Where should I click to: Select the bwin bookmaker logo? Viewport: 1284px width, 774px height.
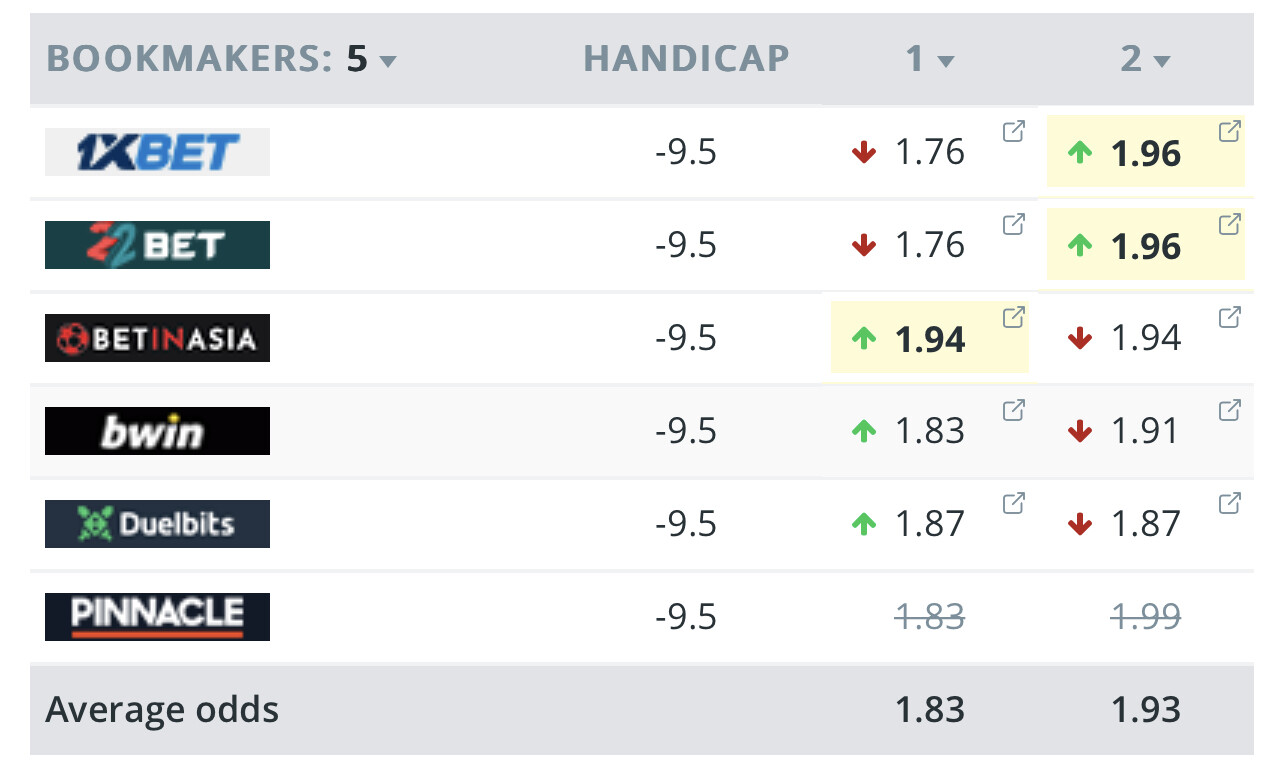click(x=157, y=431)
